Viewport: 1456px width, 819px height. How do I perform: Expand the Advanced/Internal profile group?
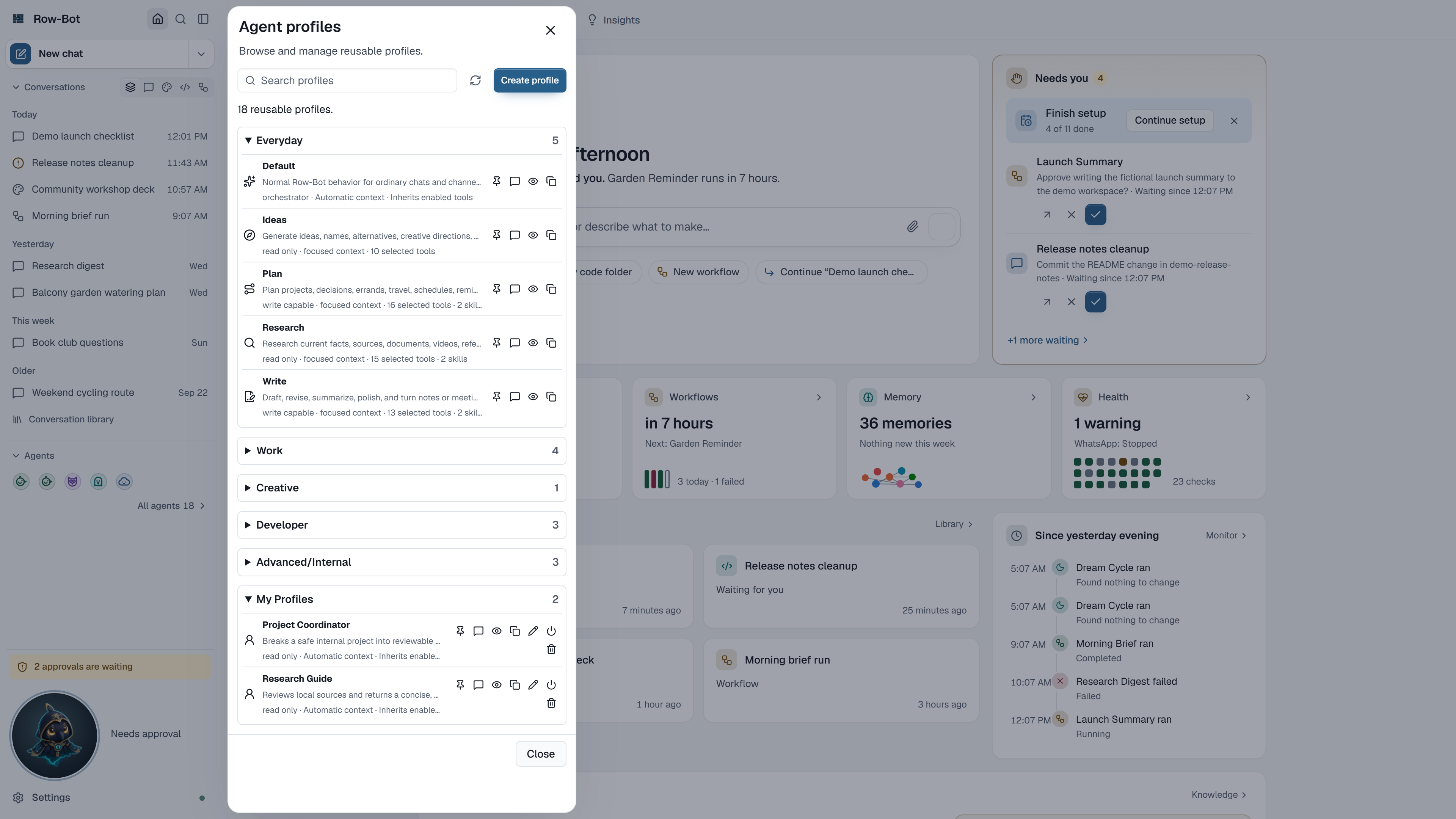pyautogui.click(x=401, y=562)
